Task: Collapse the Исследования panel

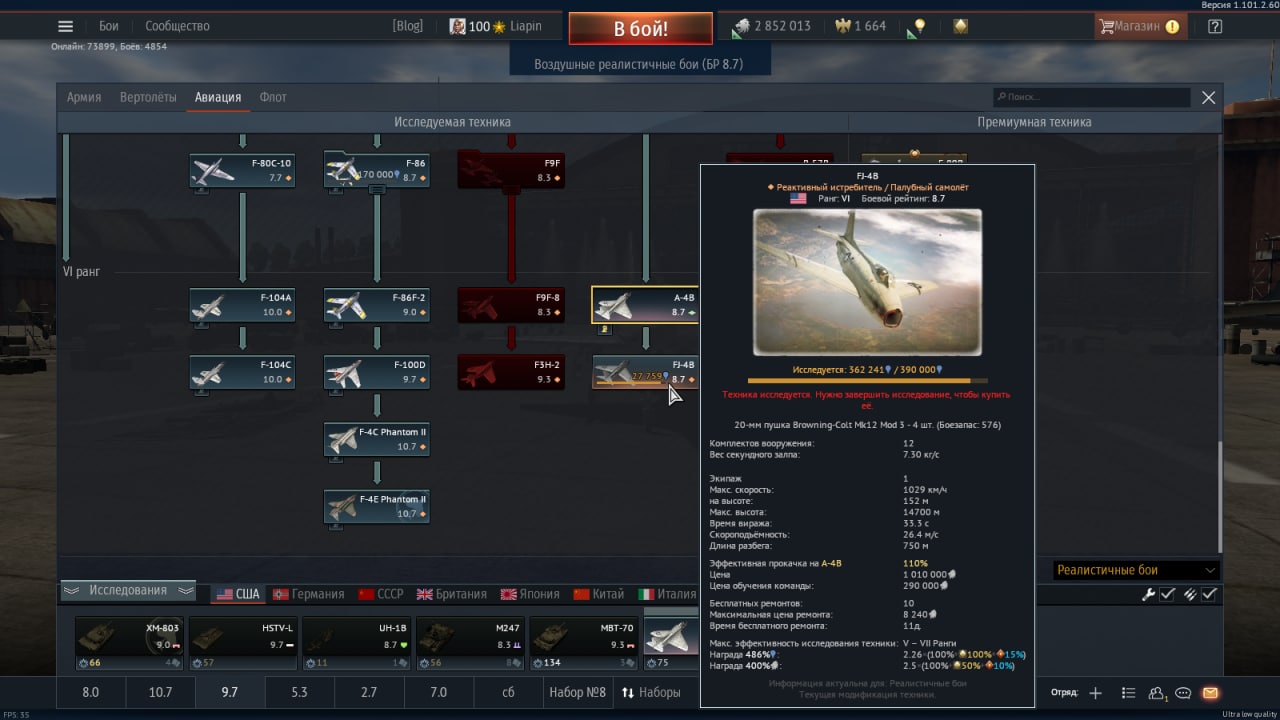Action: coord(129,591)
